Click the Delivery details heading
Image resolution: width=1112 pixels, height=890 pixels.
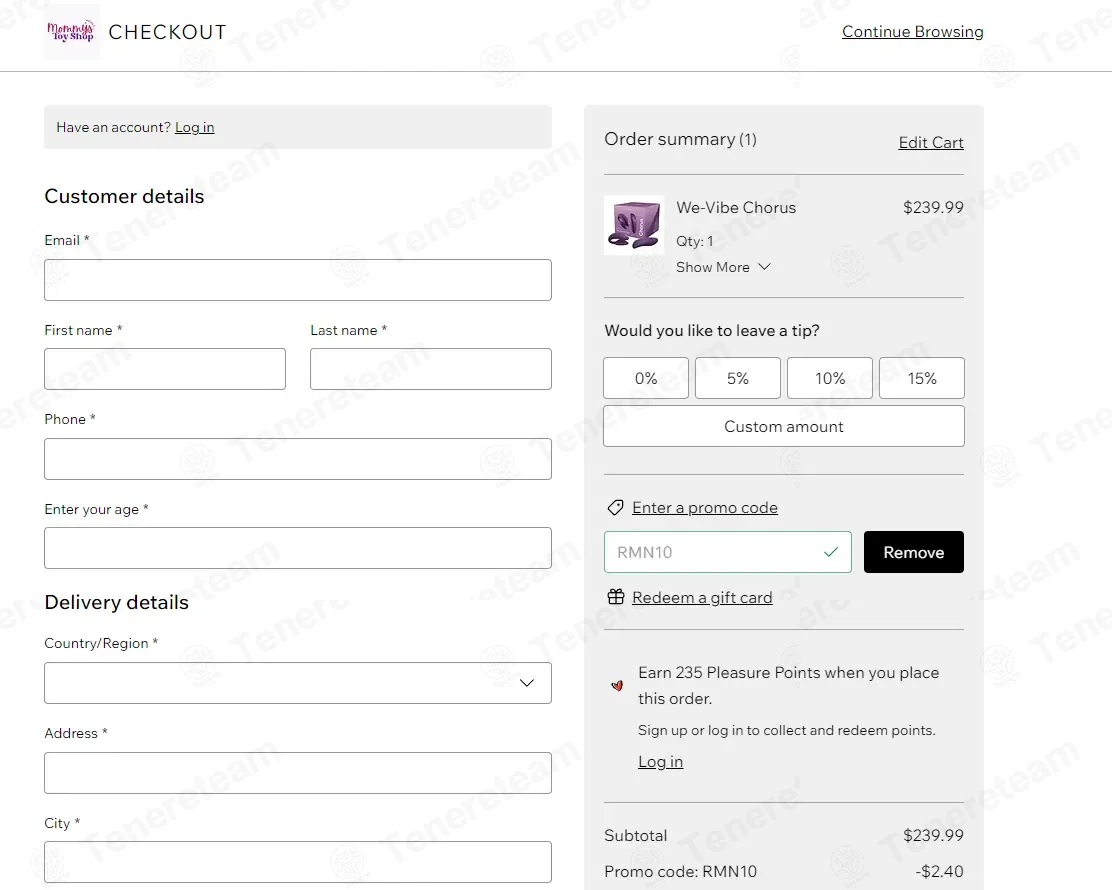[116, 602]
